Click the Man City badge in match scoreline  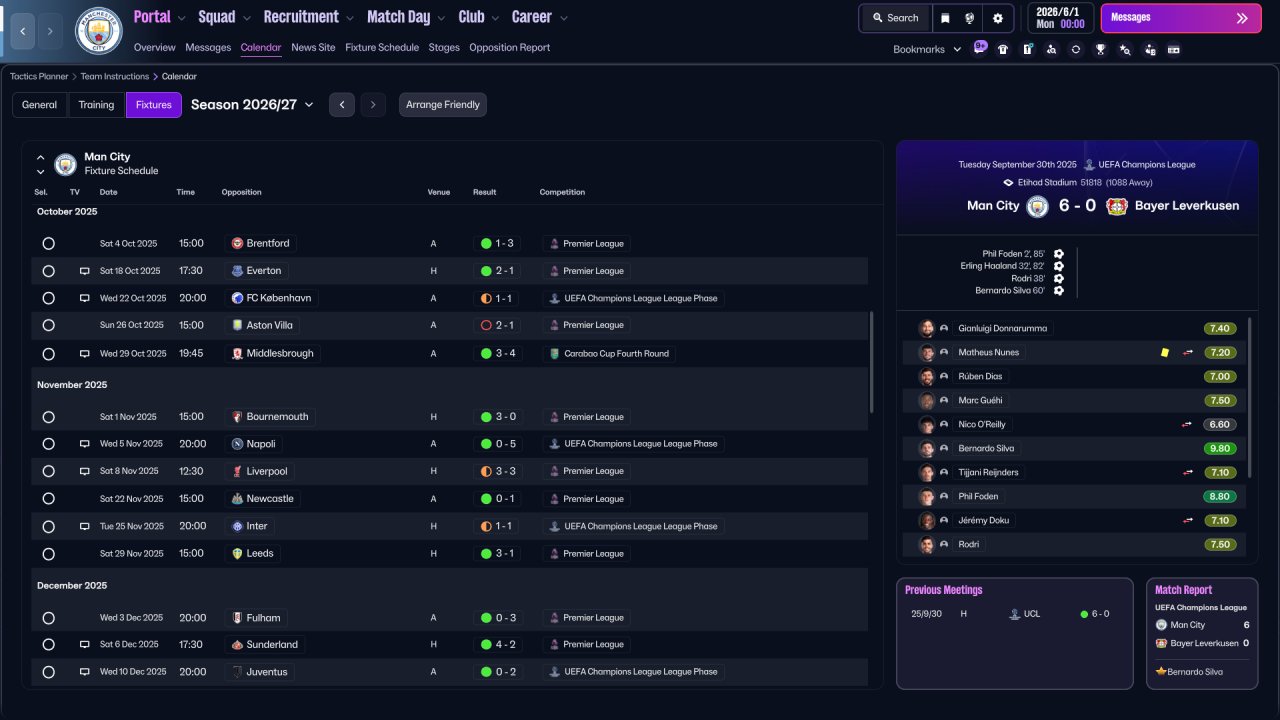(x=1038, y=206)
